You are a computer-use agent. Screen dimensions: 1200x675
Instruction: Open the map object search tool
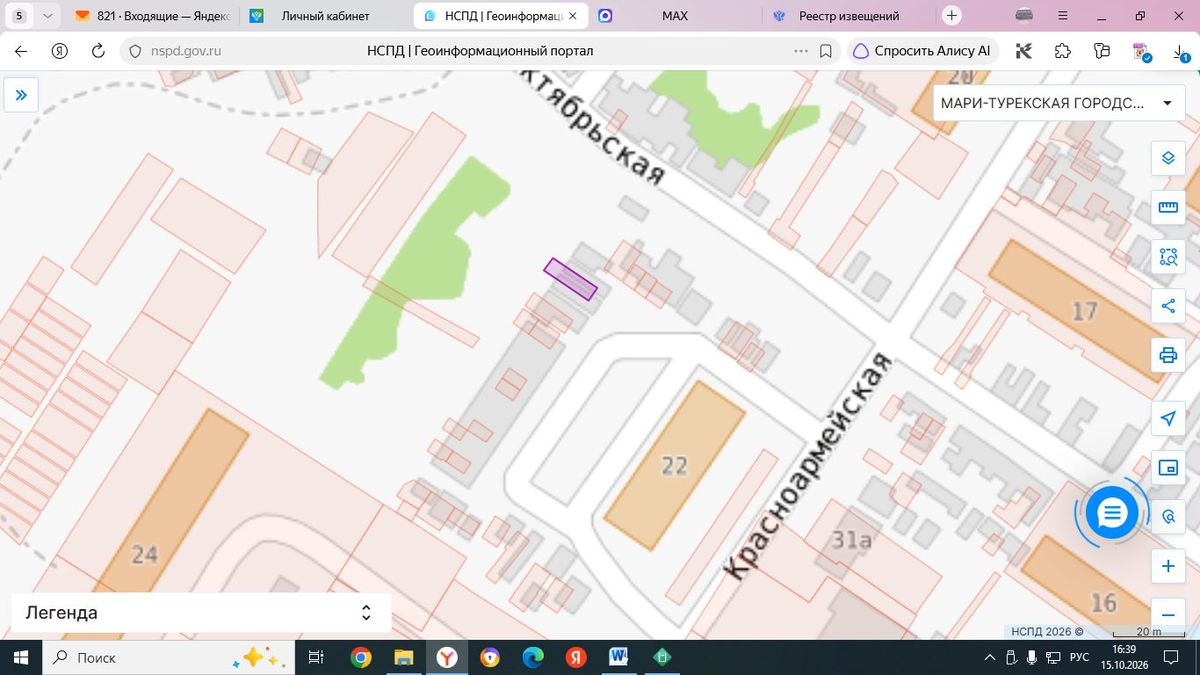1168,517
